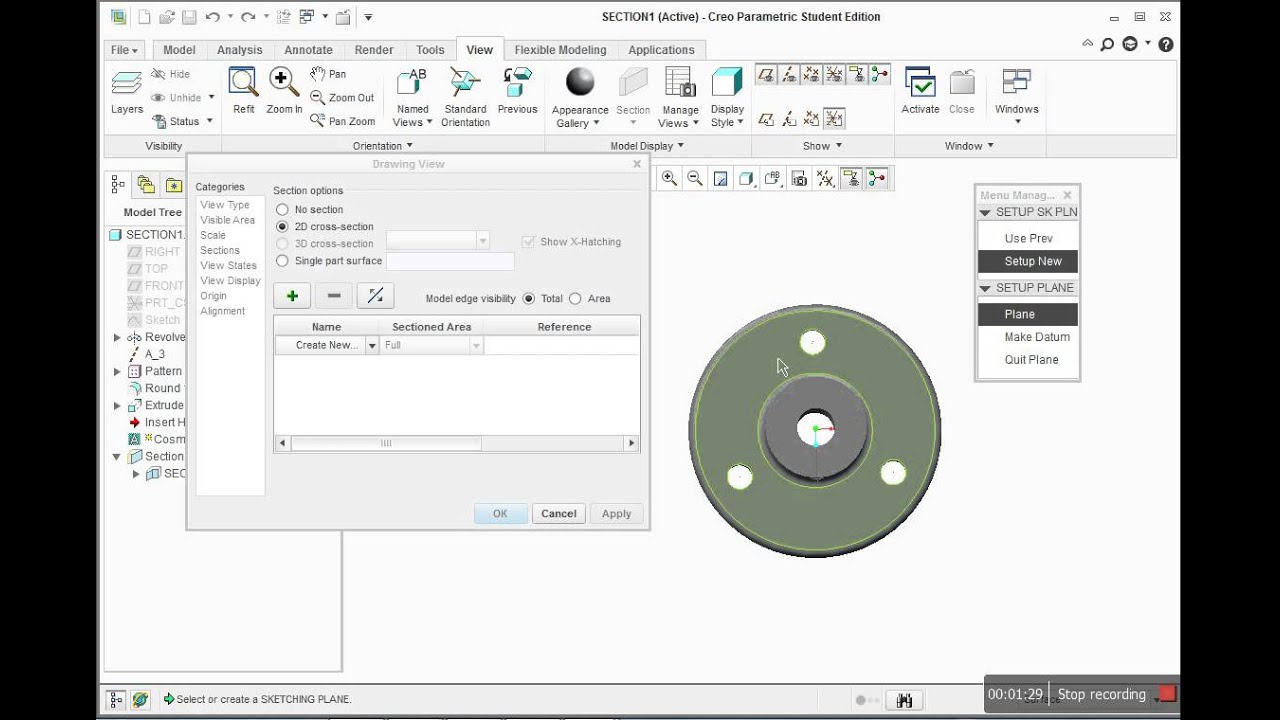
Task: Collapse the SETUP PLANE menu section
Action: pyautogui.click(x=985, y=288)
